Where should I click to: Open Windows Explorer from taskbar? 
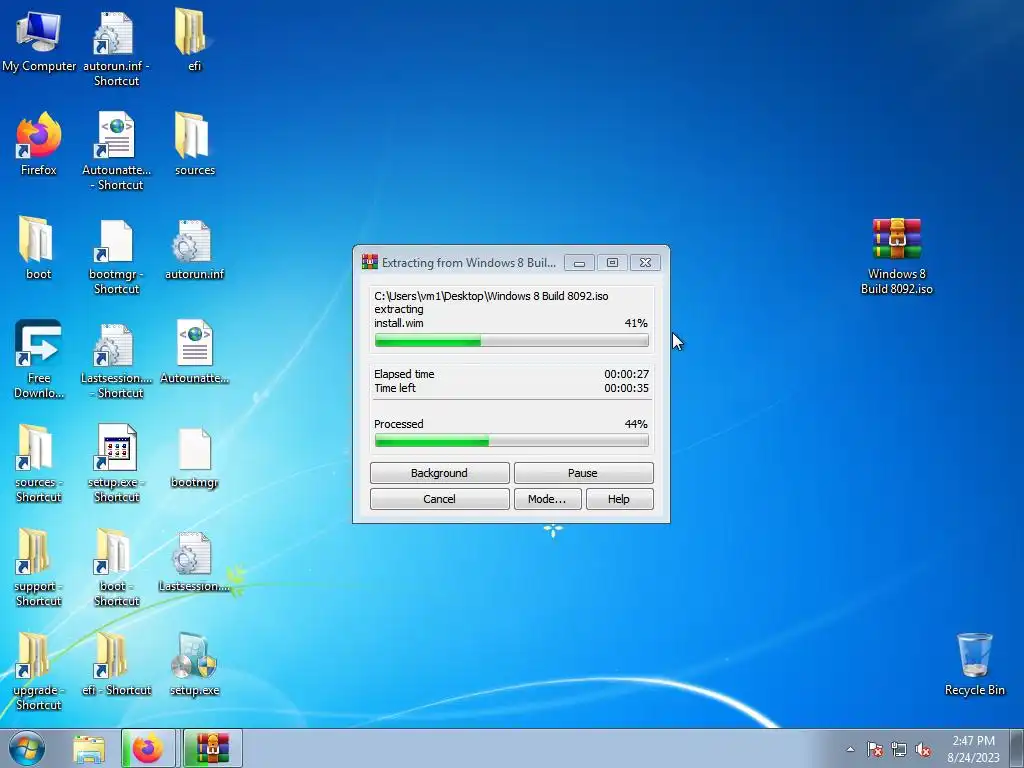88,748
